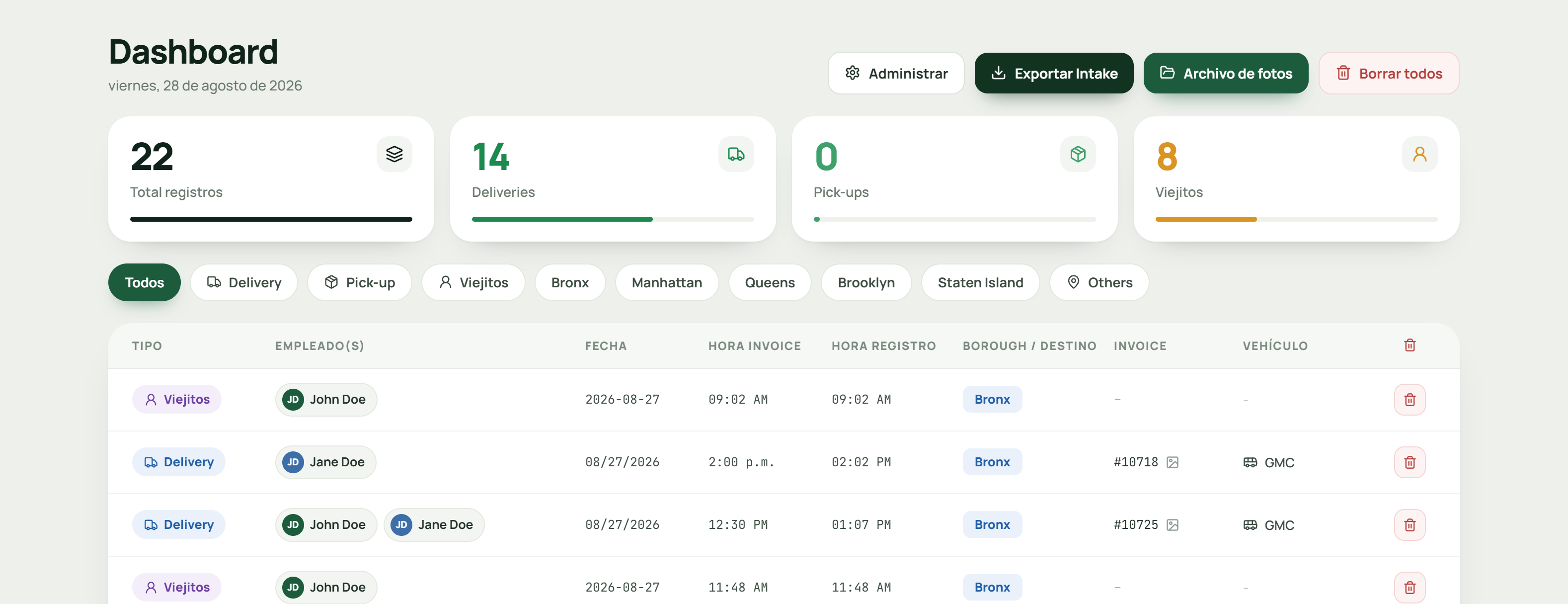1568x604 pixels.
Task: Click invoice number #10718
Action: click(x=1136, y=462)
